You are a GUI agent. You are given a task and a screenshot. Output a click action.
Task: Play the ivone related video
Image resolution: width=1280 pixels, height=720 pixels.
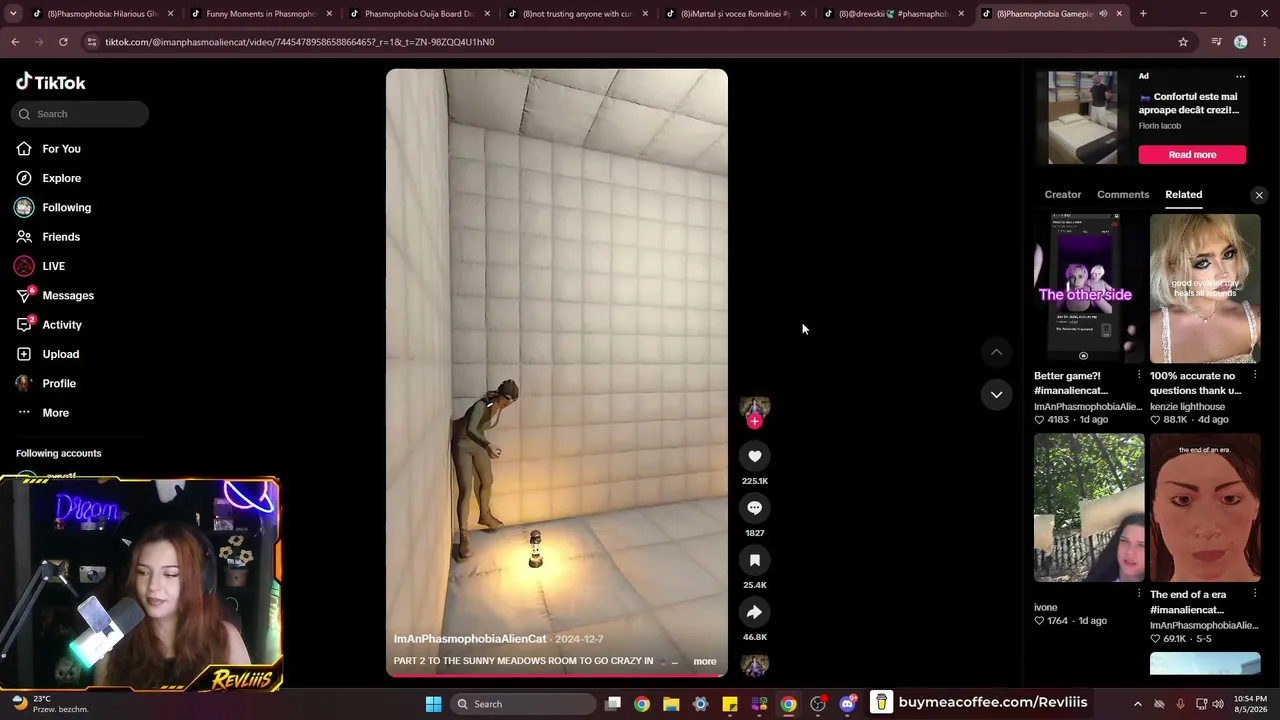(1089, 507)
